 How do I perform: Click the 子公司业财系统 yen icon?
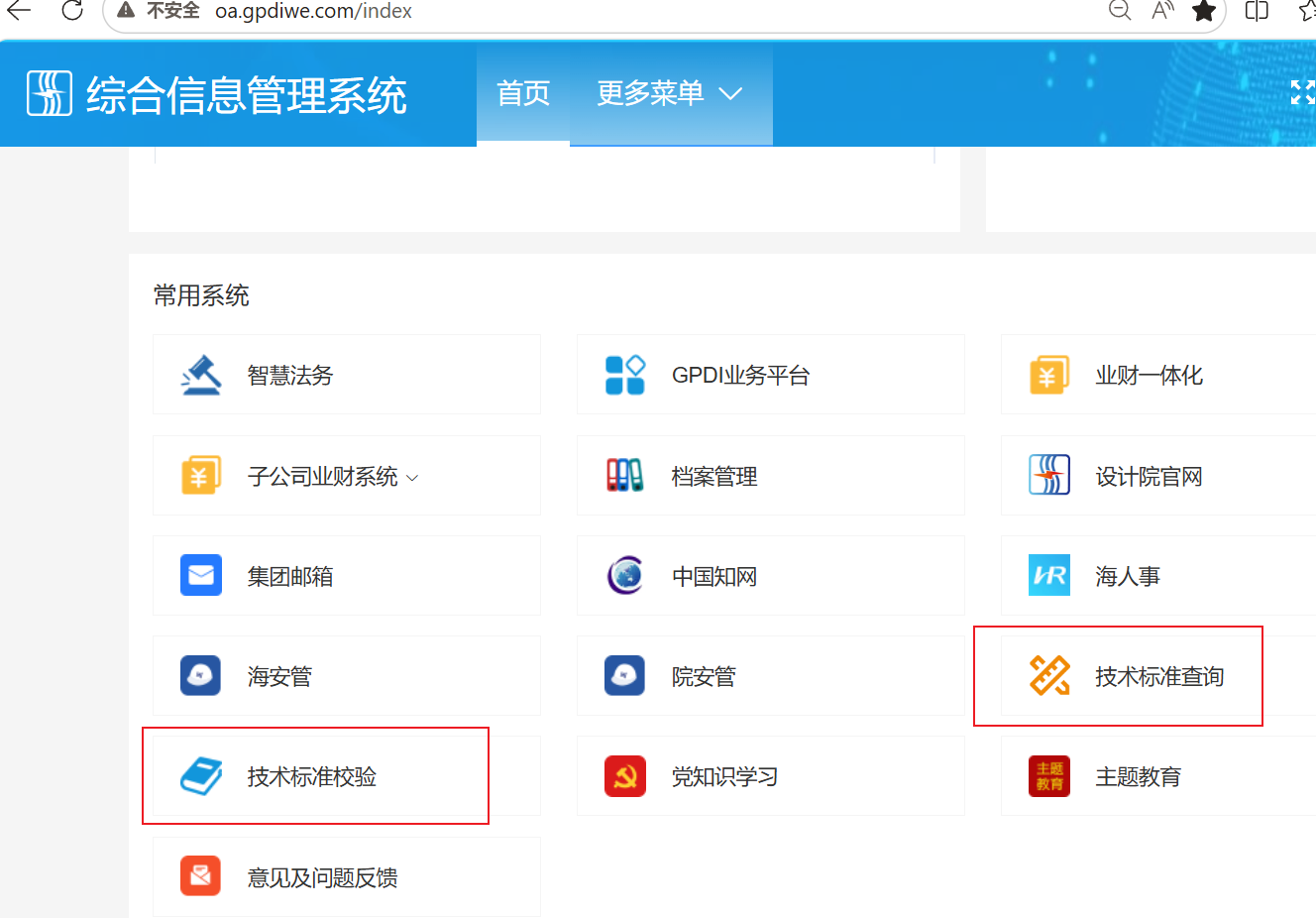pyautogui.click(x=201, y=476)
